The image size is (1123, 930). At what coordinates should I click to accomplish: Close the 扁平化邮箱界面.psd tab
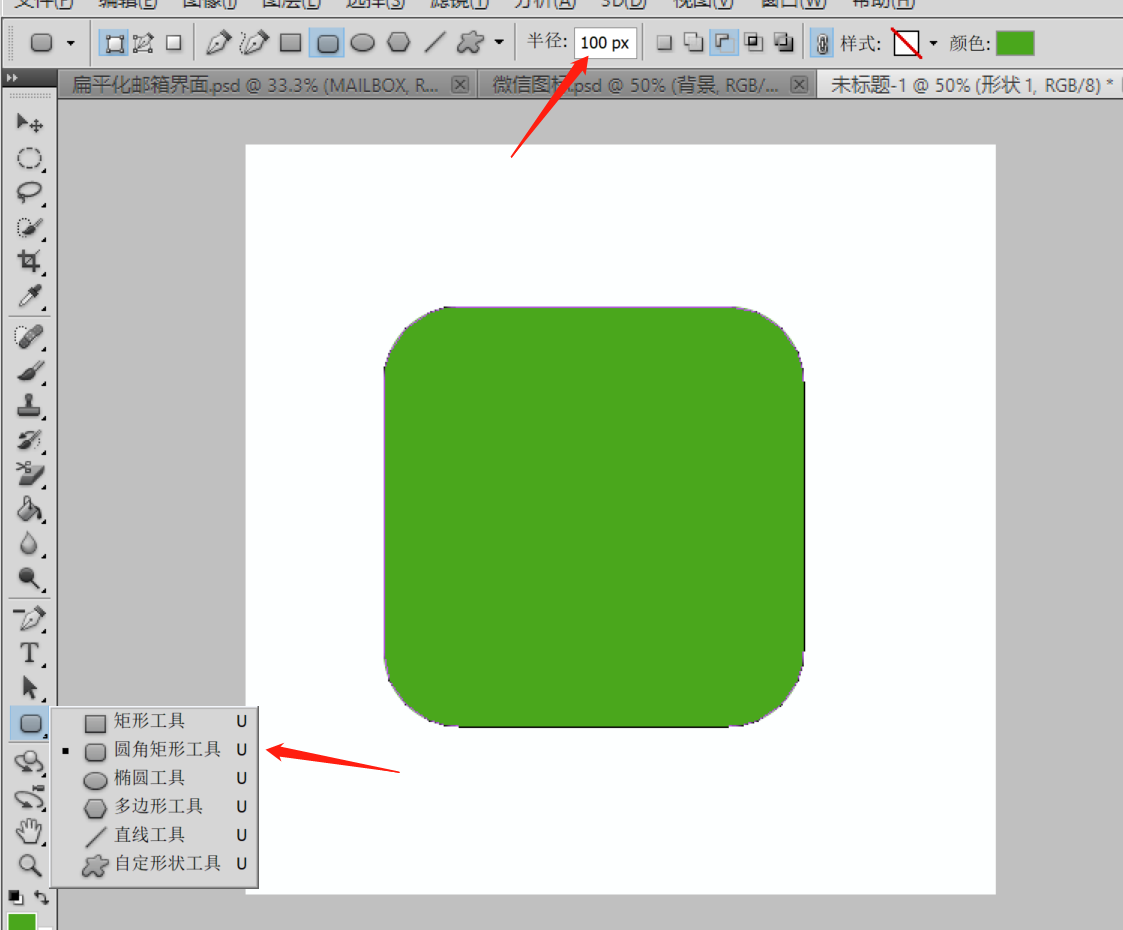click(x=461, y=85)
